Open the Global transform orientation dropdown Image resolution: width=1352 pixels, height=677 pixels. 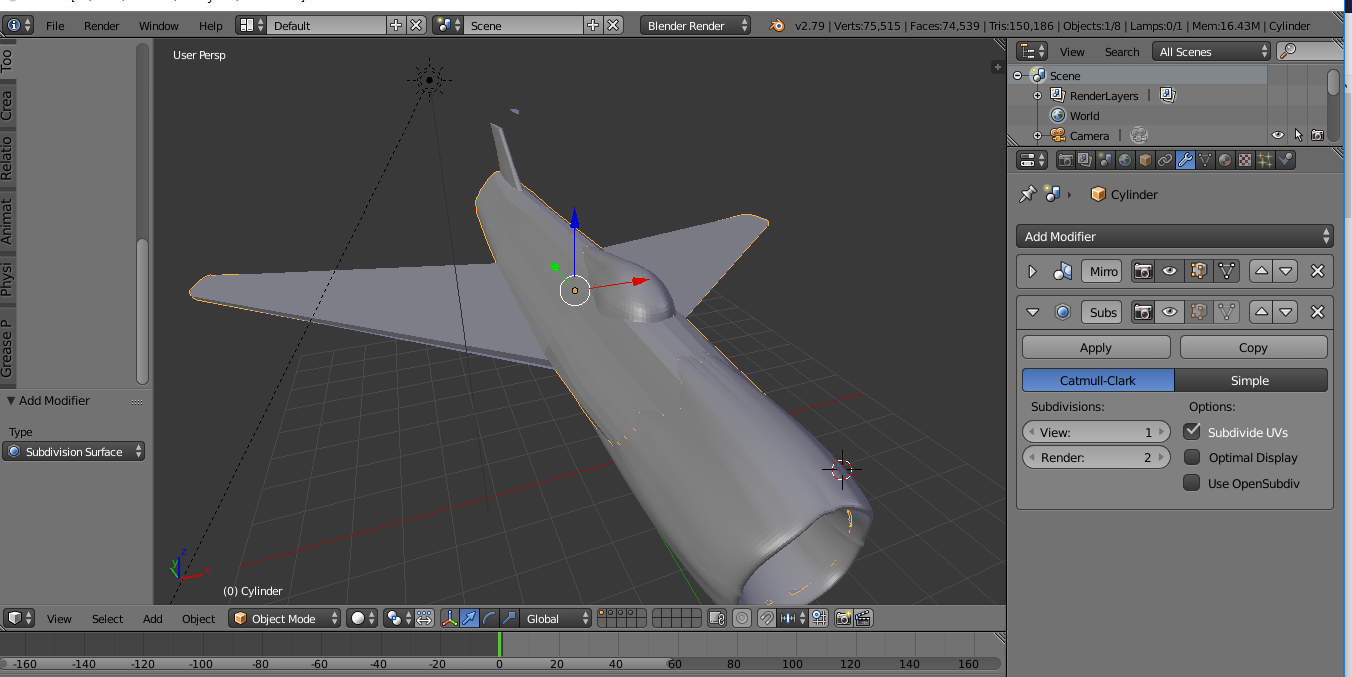[x=558, y=618]
